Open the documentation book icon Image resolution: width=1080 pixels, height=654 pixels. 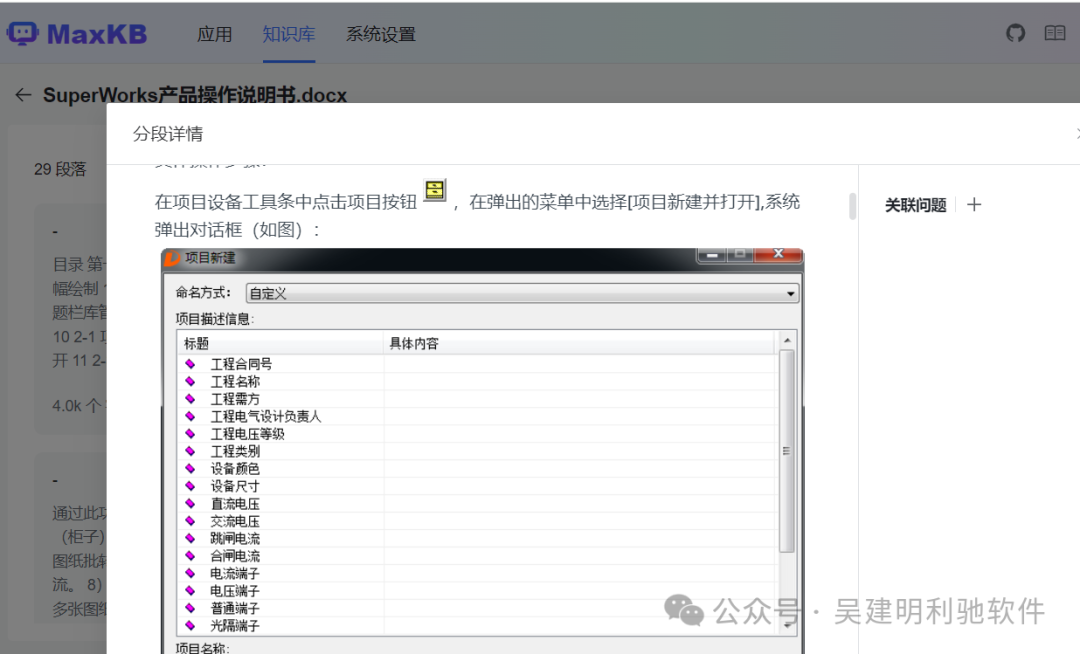(1055, 33)
